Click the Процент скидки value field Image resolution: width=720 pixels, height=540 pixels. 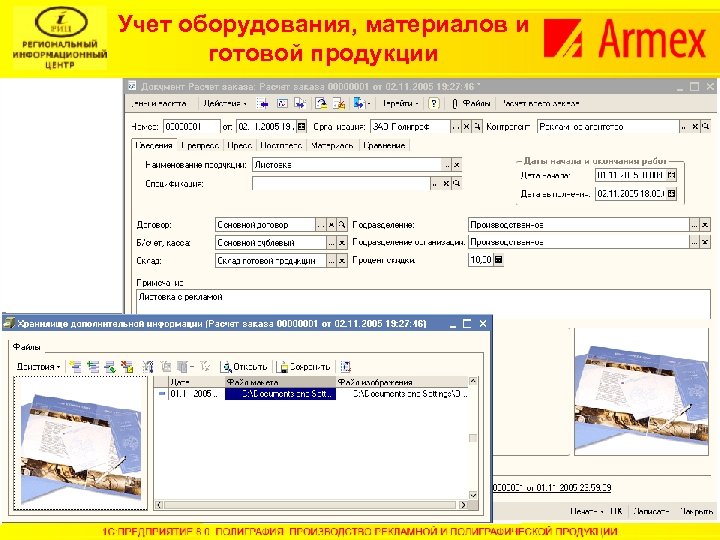tap(481, 260)
